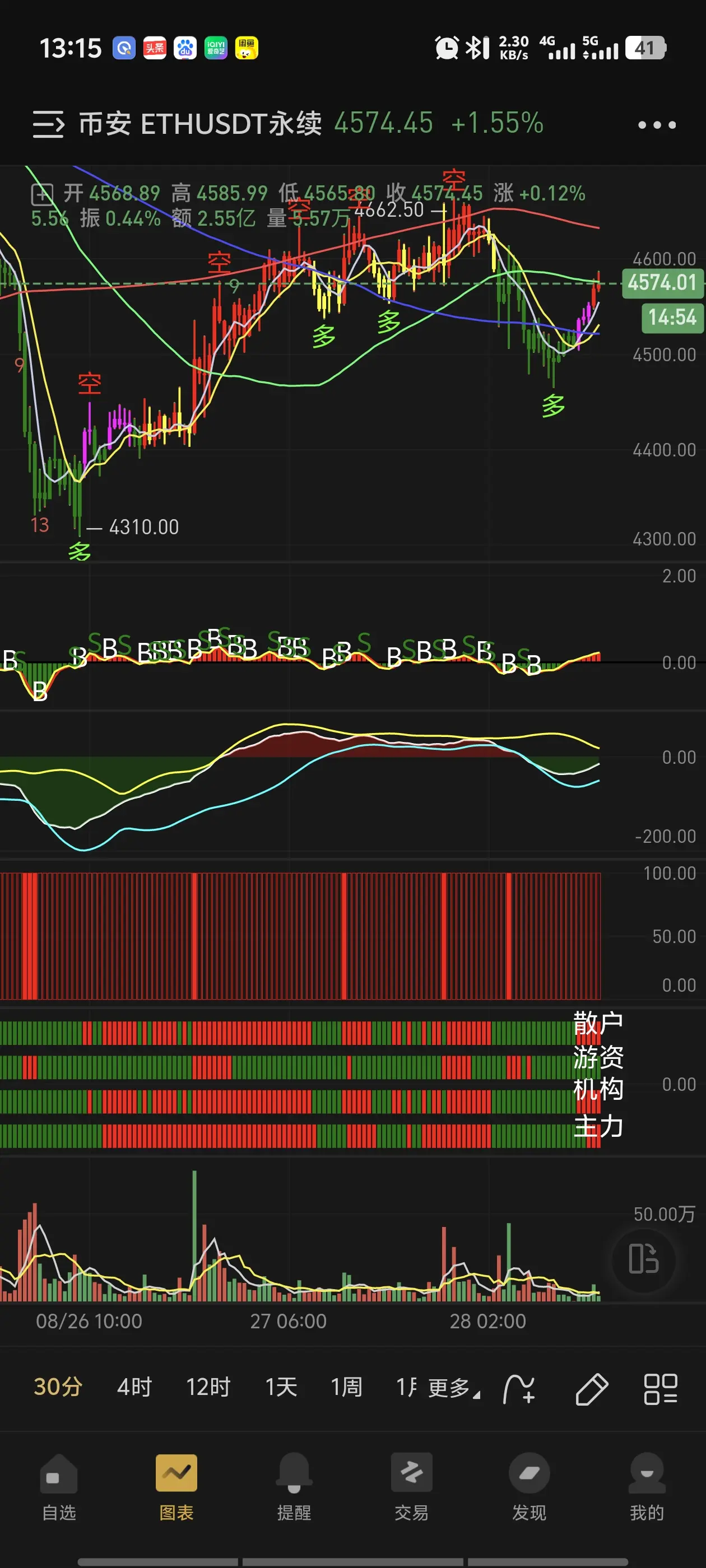706x1568 pixels.
Task: Tap the 100.00 indicator axis label
Action: (x=670, y=874)
